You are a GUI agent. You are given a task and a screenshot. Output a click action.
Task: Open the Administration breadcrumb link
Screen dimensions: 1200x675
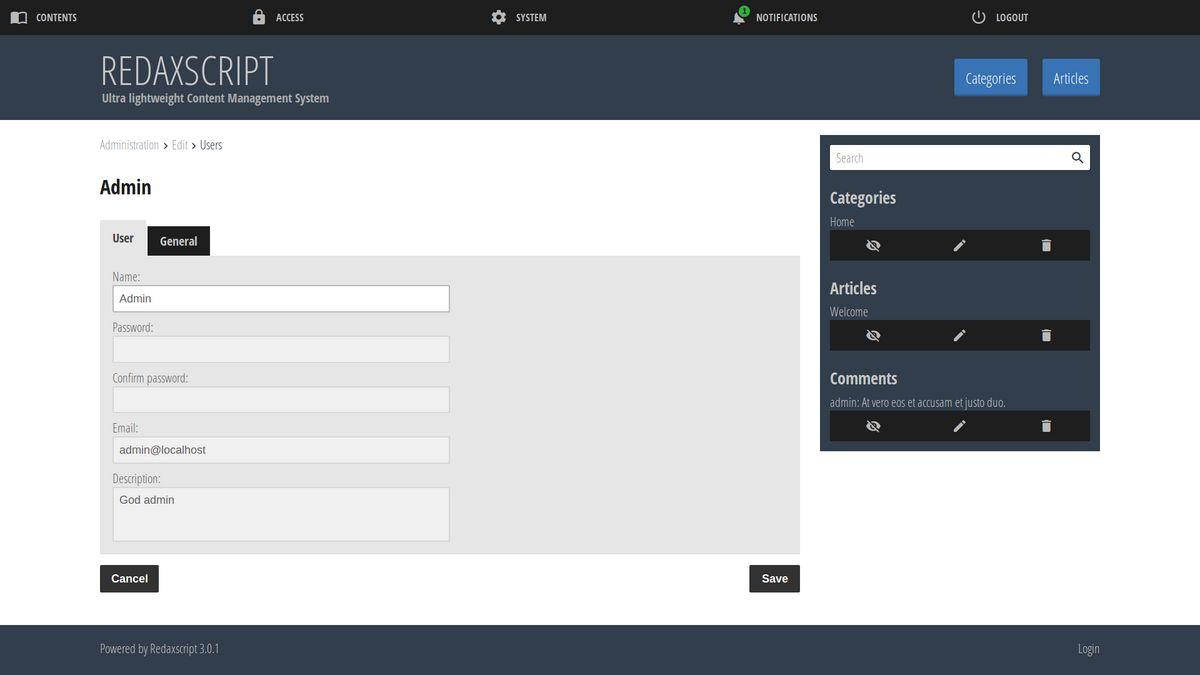click(129, 145)
